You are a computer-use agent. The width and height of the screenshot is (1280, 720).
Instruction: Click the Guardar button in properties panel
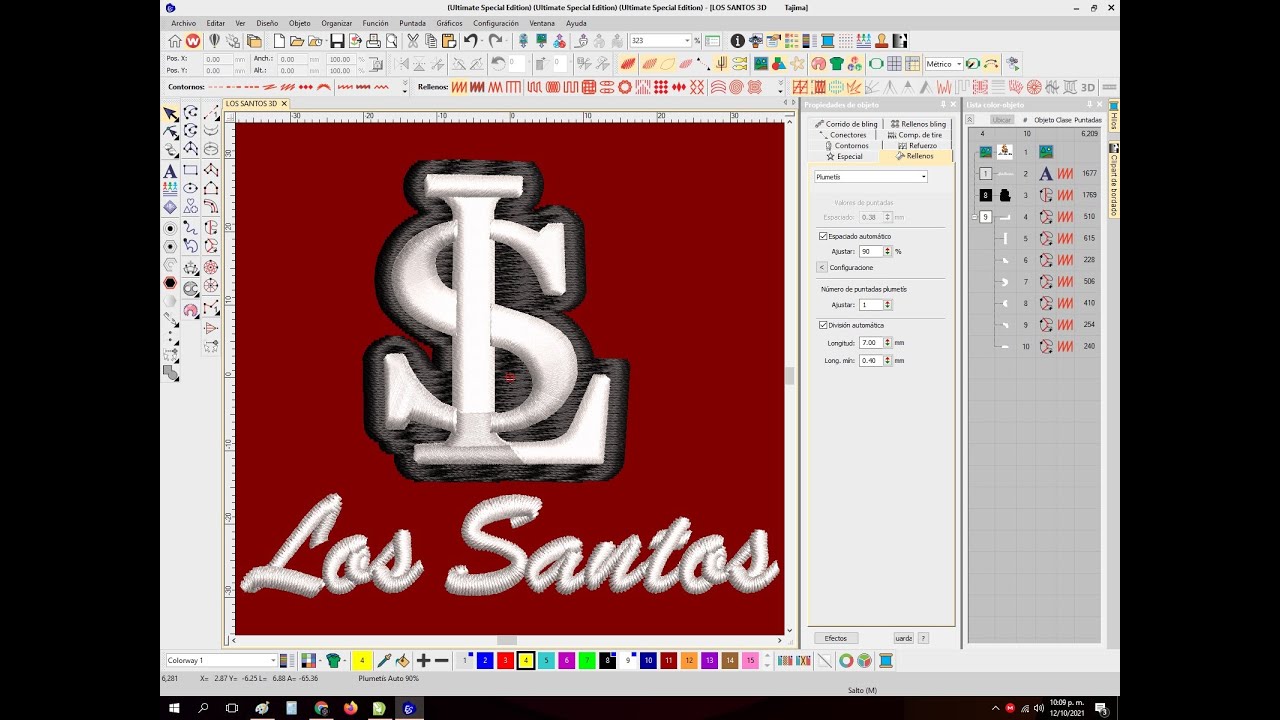click(x=903, y=638)
